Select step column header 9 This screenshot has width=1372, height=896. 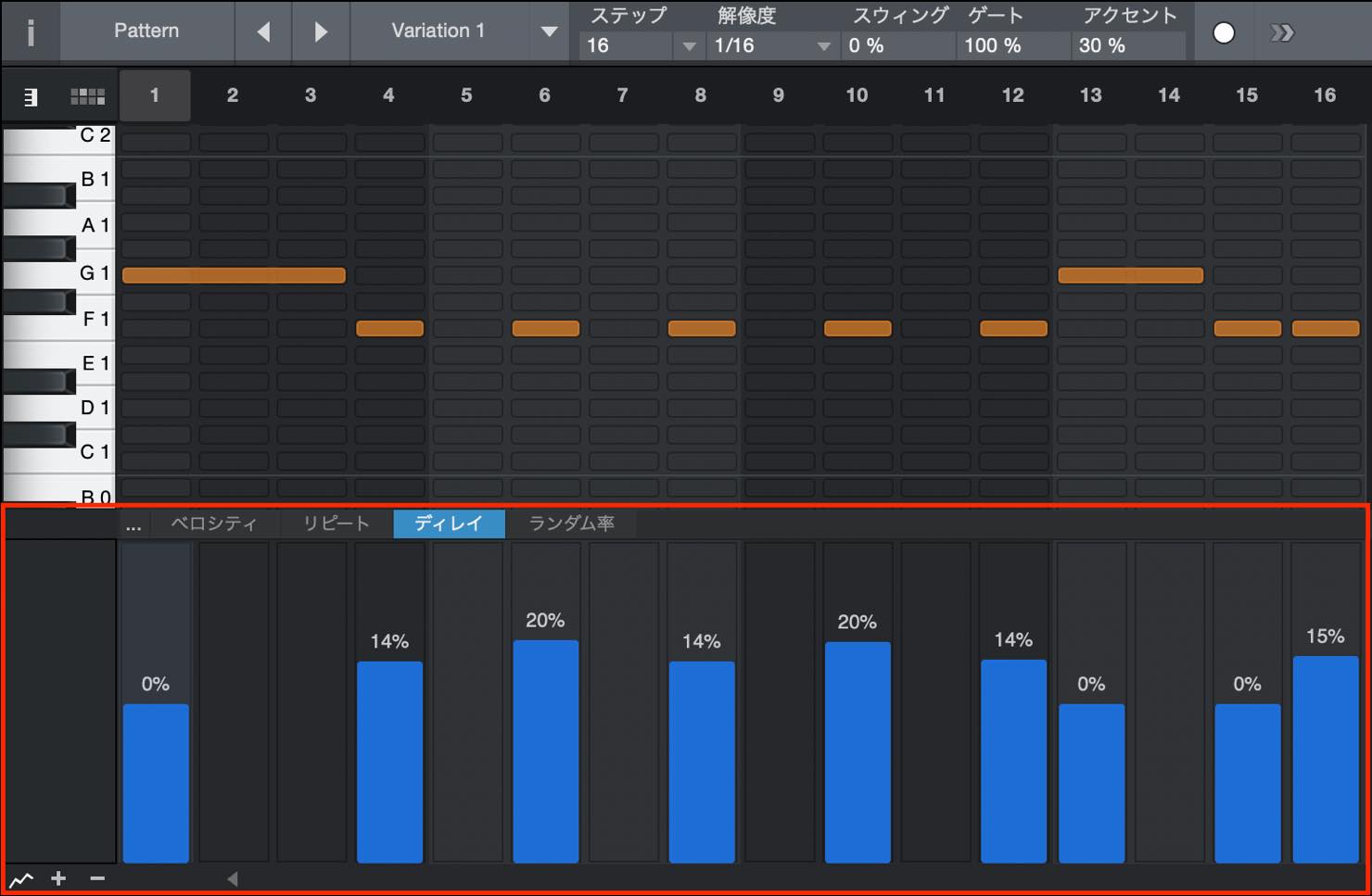(x=779, y=95)
